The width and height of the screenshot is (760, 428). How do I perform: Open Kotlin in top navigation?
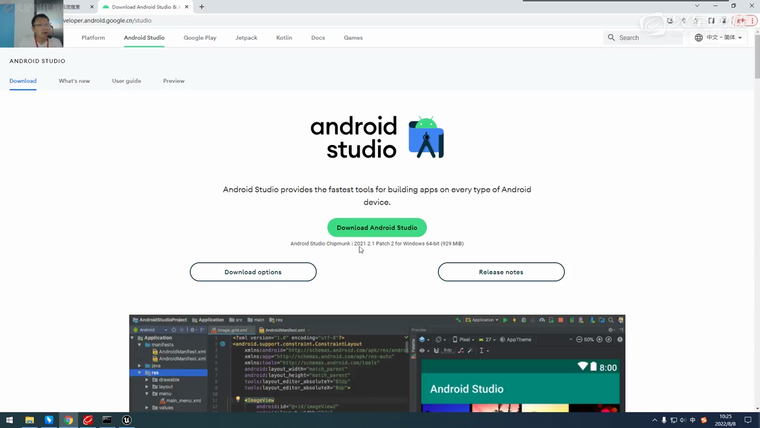pos(284,38)
